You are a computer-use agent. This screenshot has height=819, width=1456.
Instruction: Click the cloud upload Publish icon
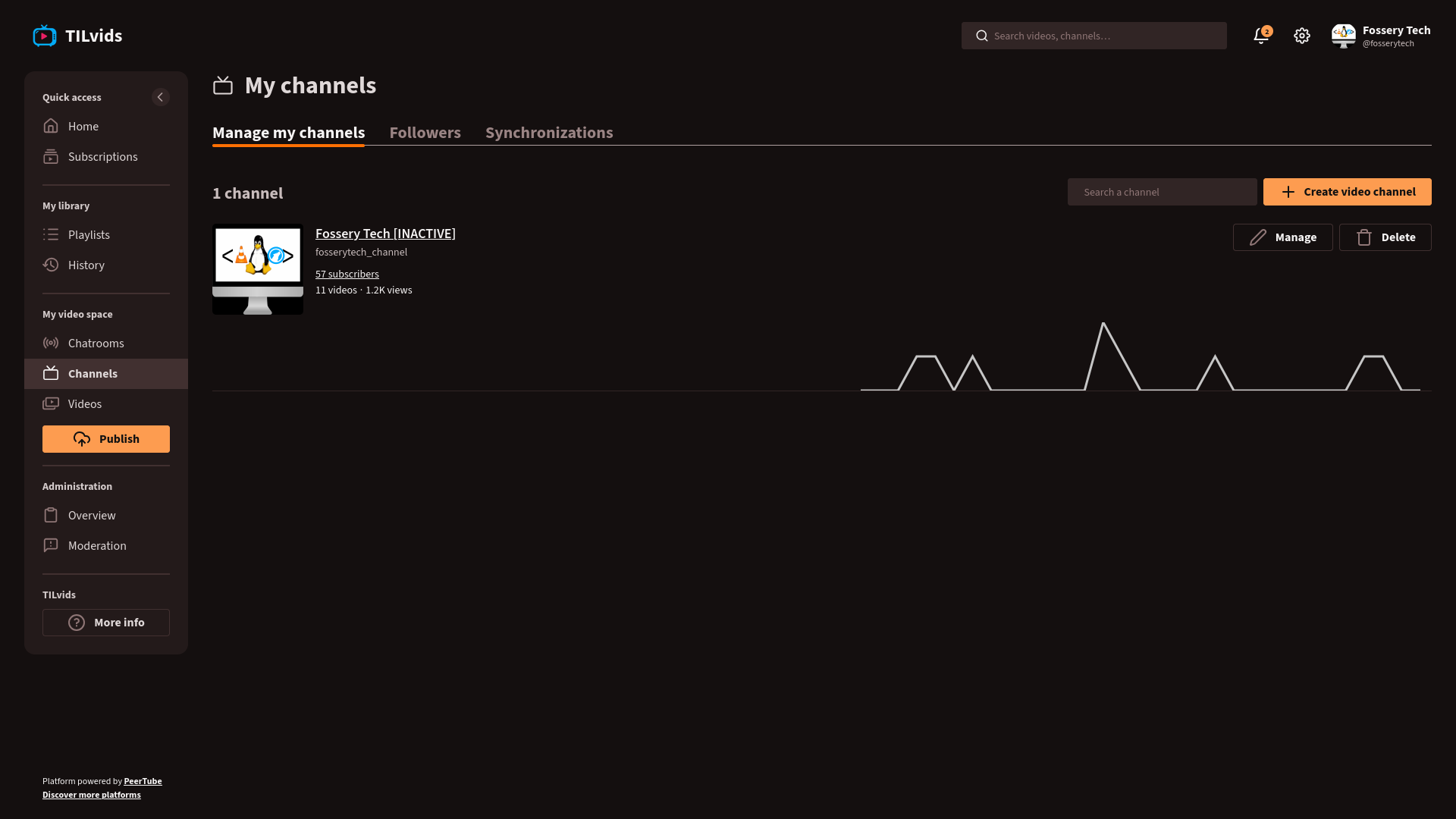82,439
